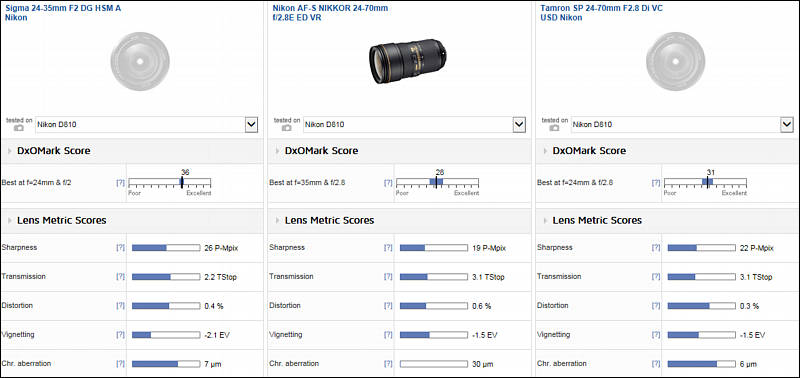Image resolution: width=800 pixels, height=378 pixels.
Task: Select '22 P-Mpix' sharpness value
Action: pos(757,248)
